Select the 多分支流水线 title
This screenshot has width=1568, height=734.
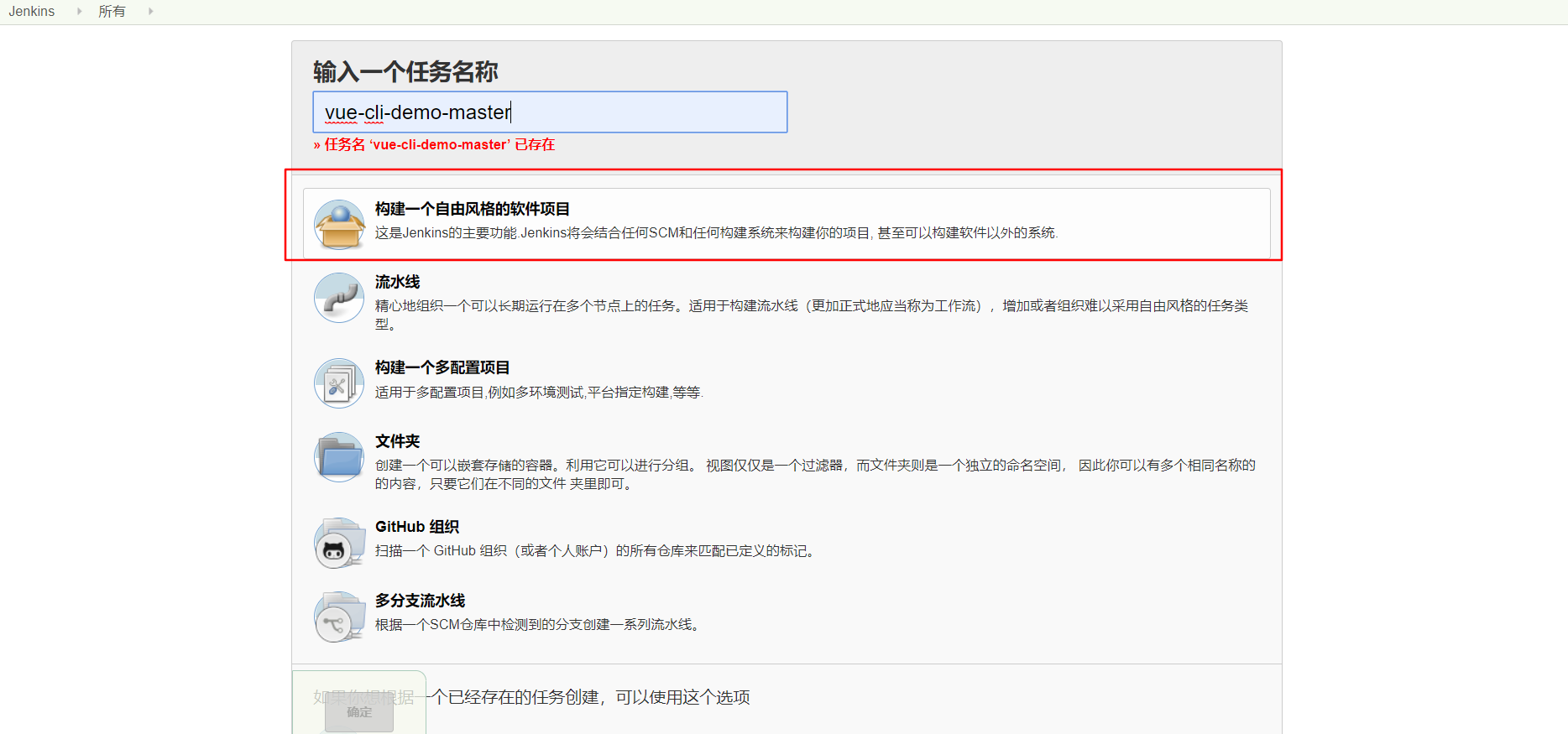click(420, 601)
